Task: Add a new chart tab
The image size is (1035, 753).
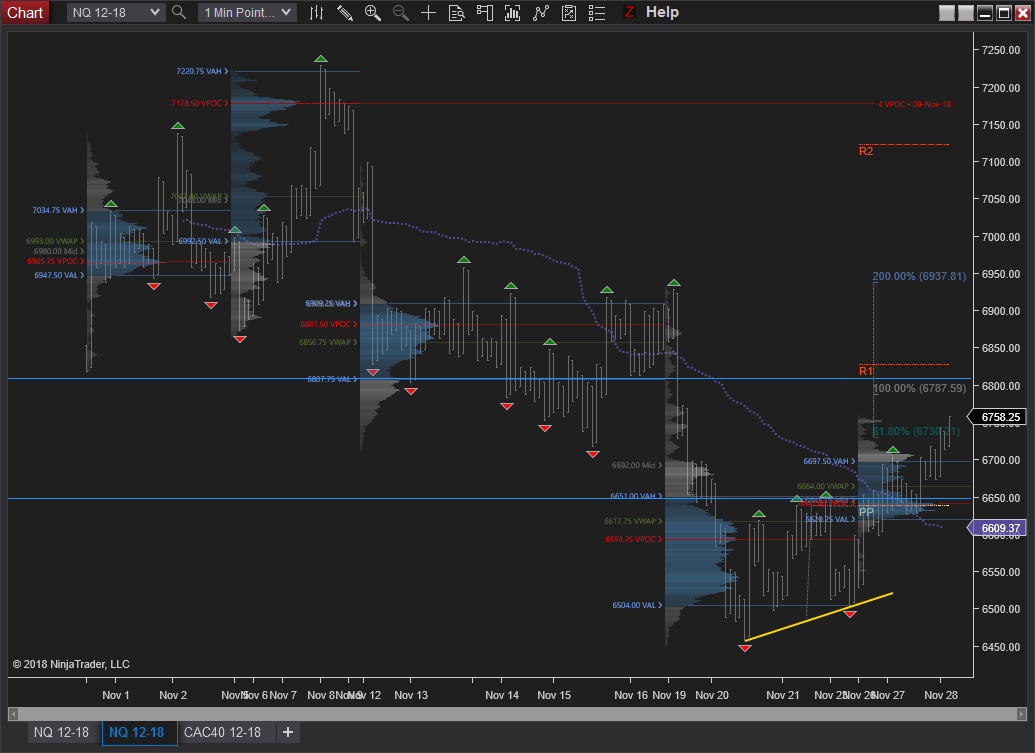Action: pyautogui.click(x=288, y=732)
